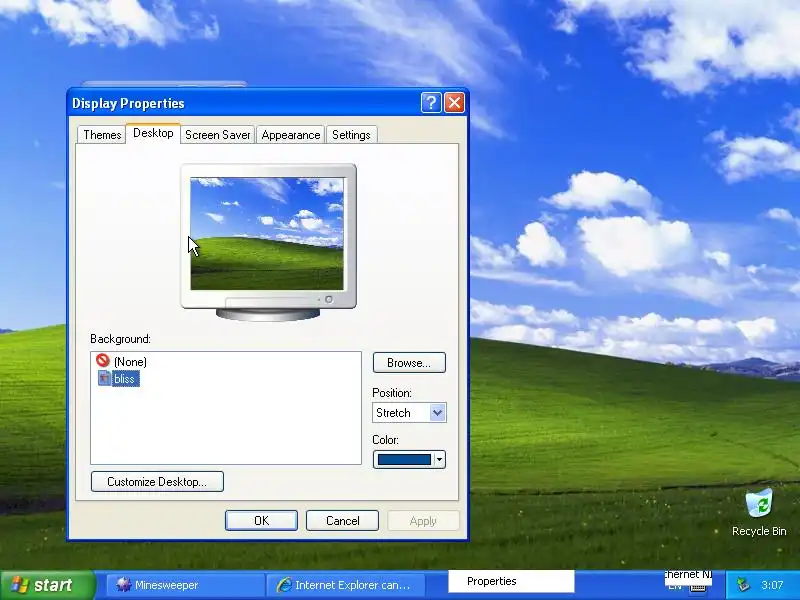The width and height of the screenshot is (800, 600).
Task: Click the bliss image file icon
Action: coord(104,378)
